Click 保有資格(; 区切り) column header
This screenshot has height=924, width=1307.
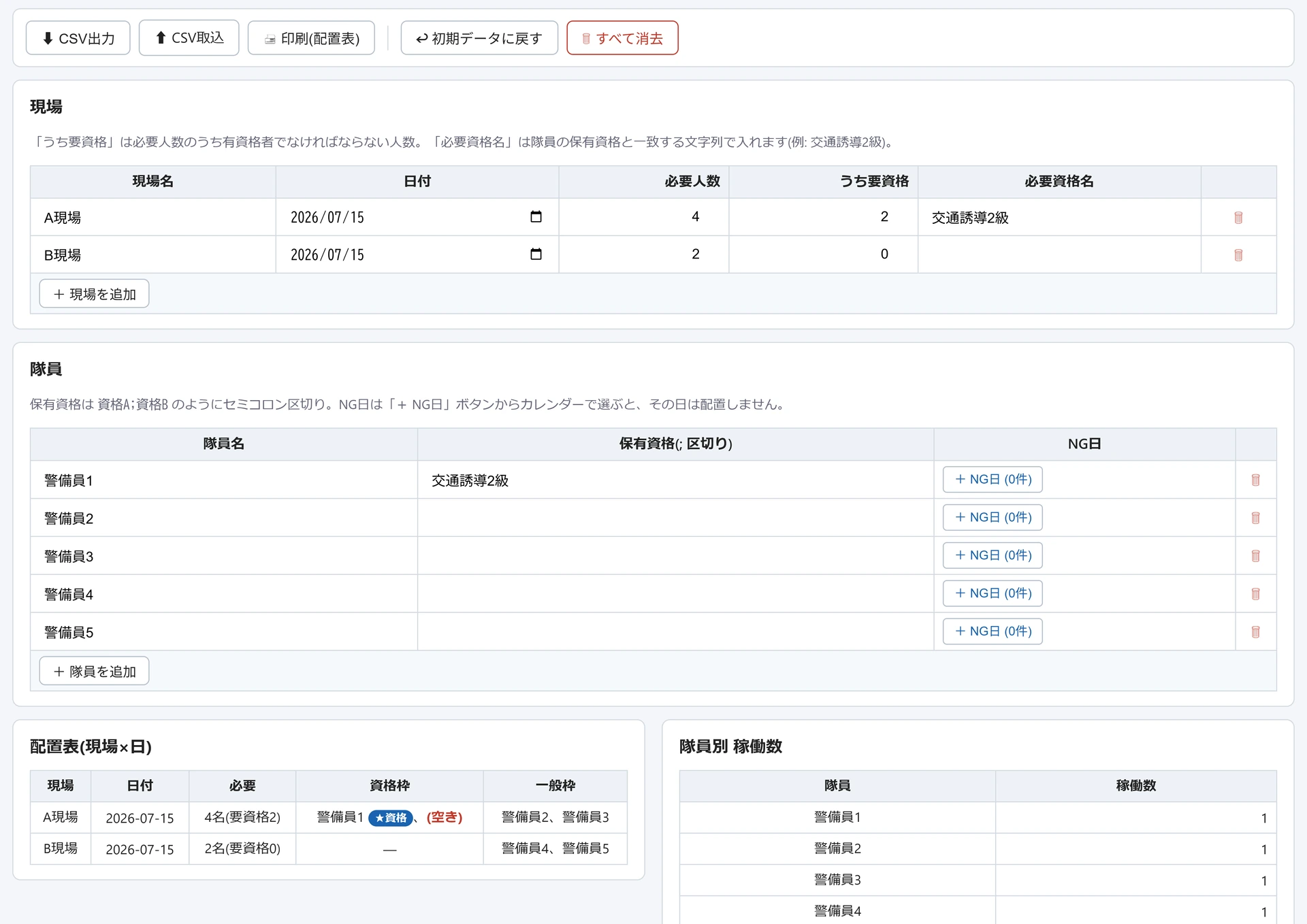click(x=675, y=444)
